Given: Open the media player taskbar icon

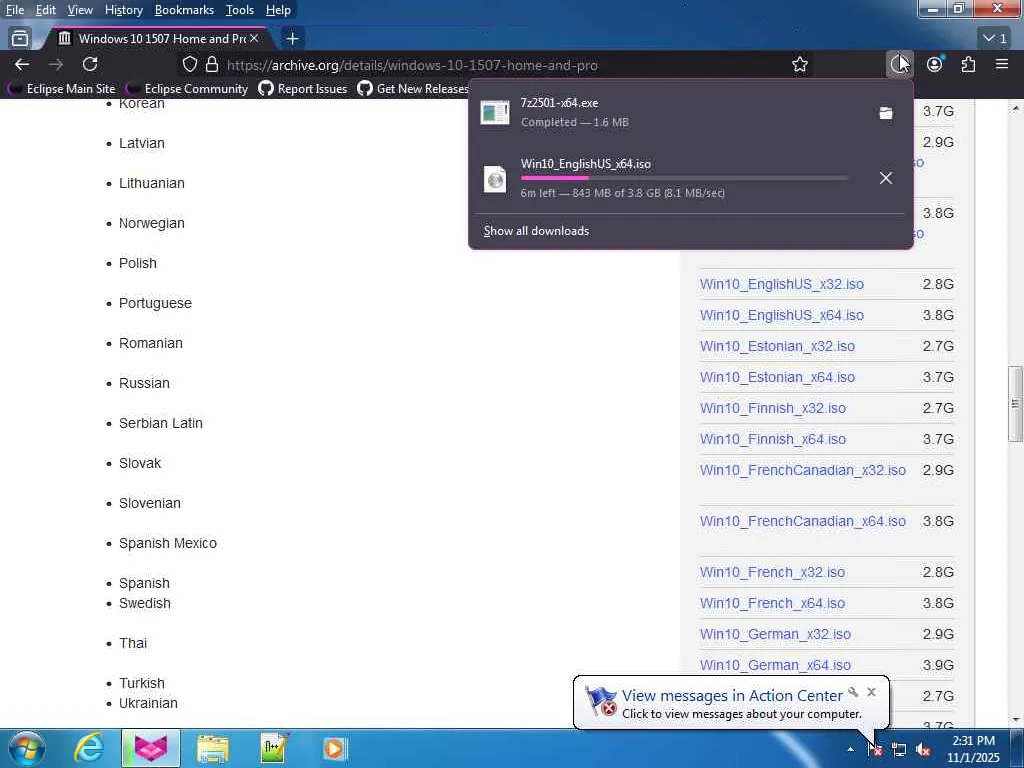Looking at the screenshot, I should [334, 748].
